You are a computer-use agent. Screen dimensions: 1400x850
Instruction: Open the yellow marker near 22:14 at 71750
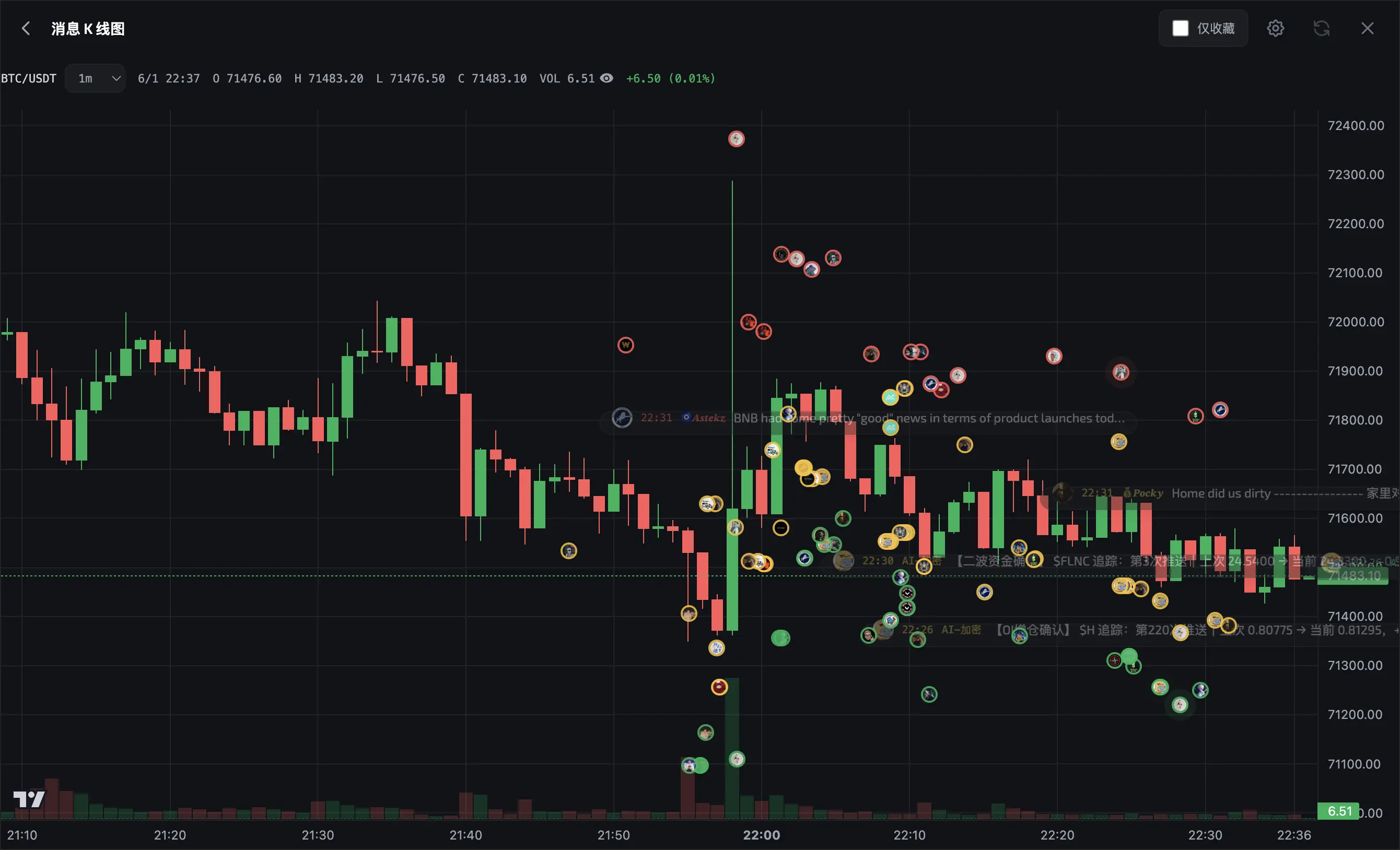(964, 445)
